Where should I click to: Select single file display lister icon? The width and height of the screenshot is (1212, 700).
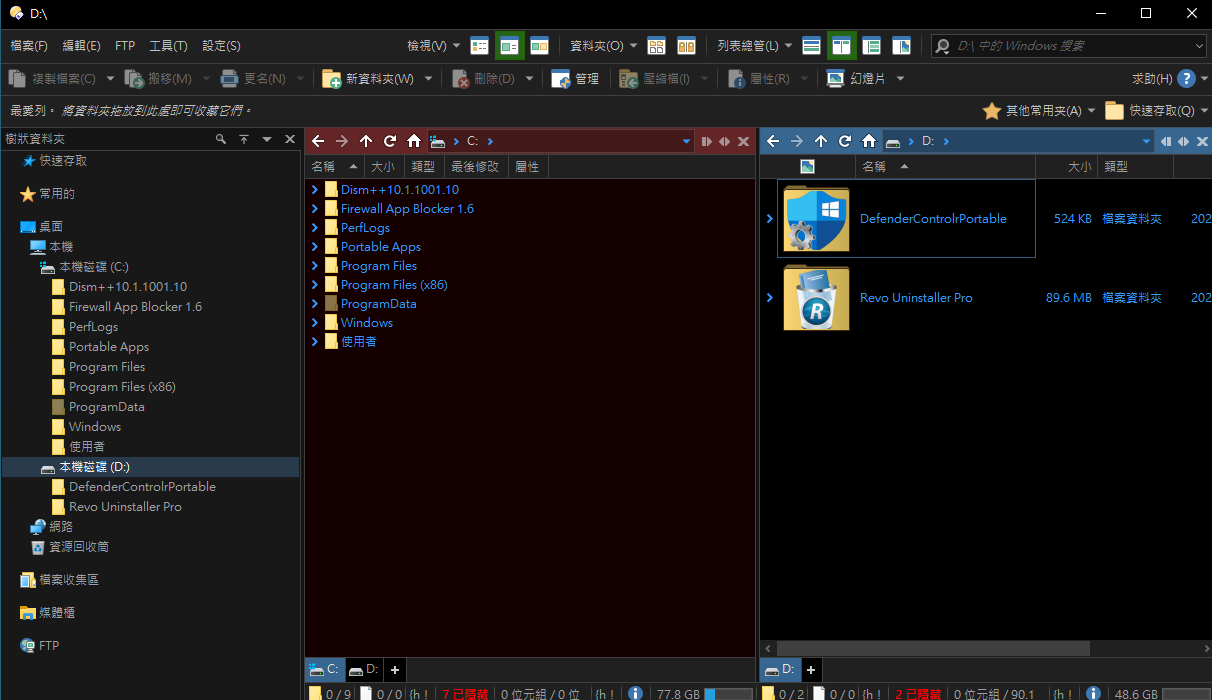tap(812, 45)
